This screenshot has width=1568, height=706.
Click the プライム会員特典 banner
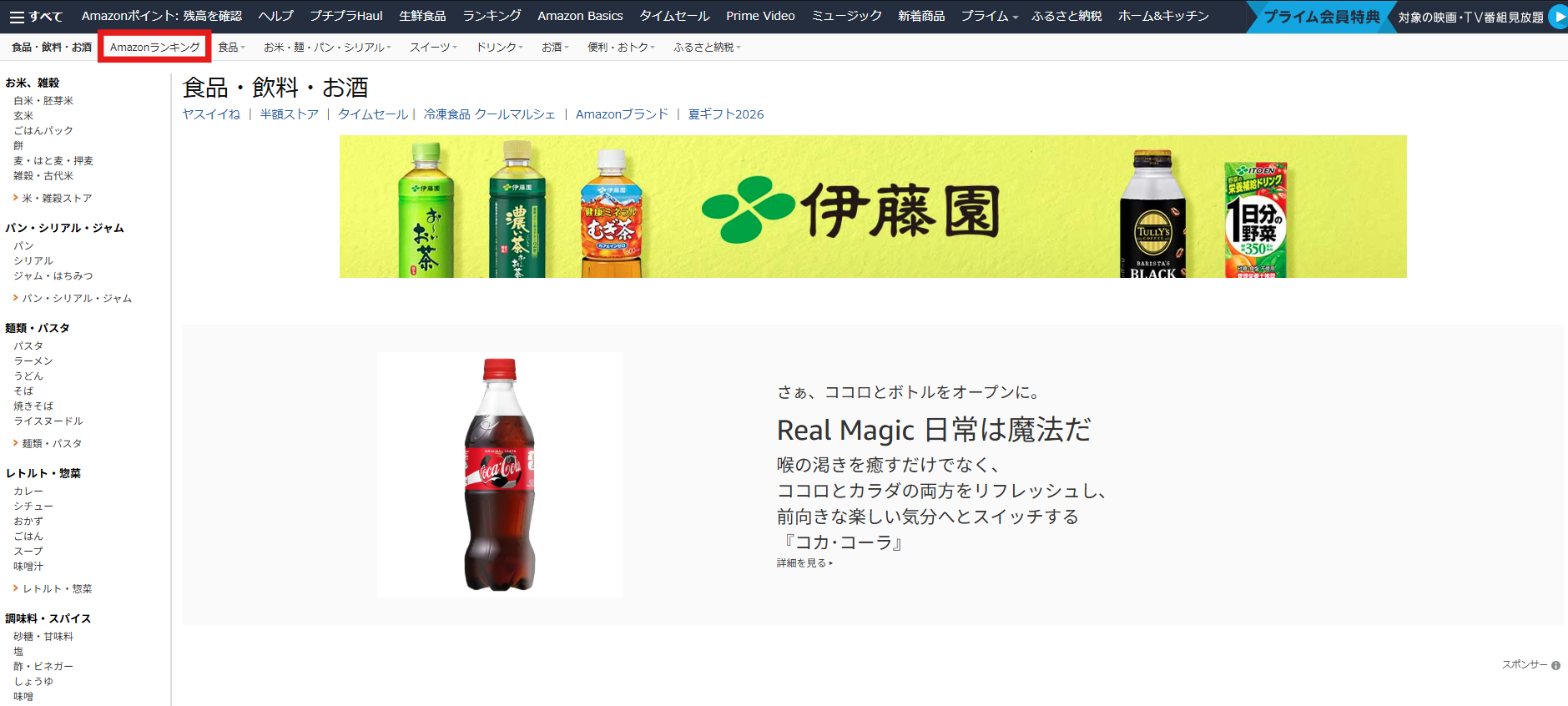tap(1321, 17)
